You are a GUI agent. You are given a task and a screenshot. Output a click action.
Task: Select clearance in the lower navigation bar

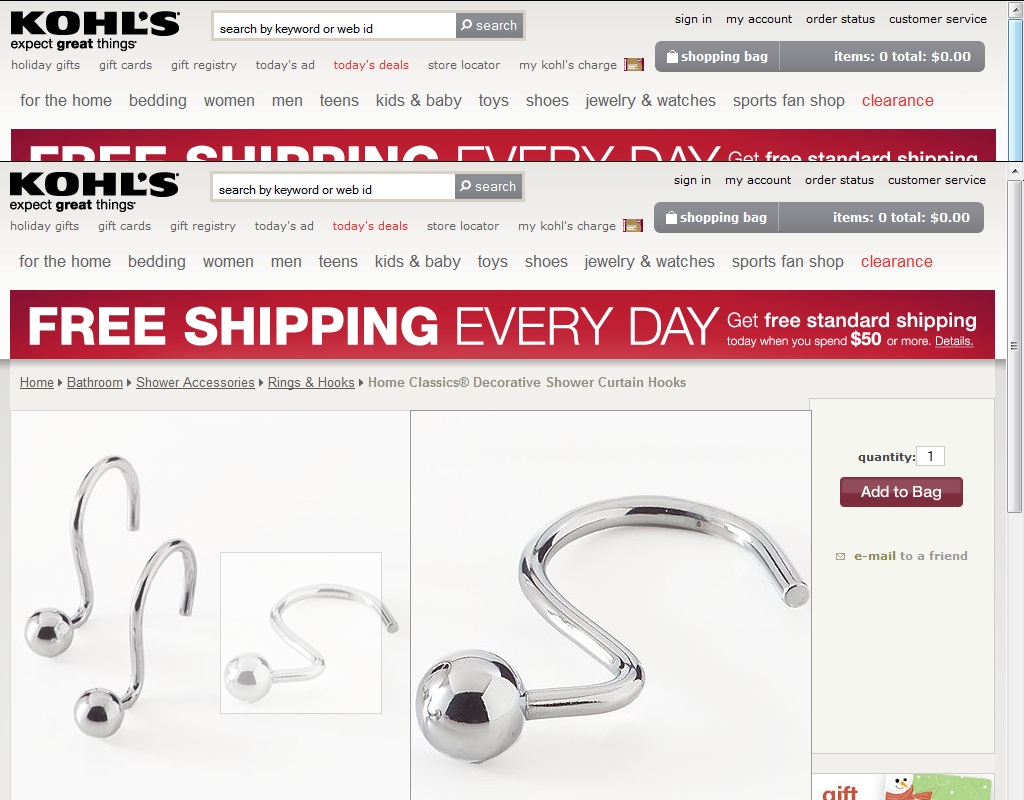tap(897, 261)
